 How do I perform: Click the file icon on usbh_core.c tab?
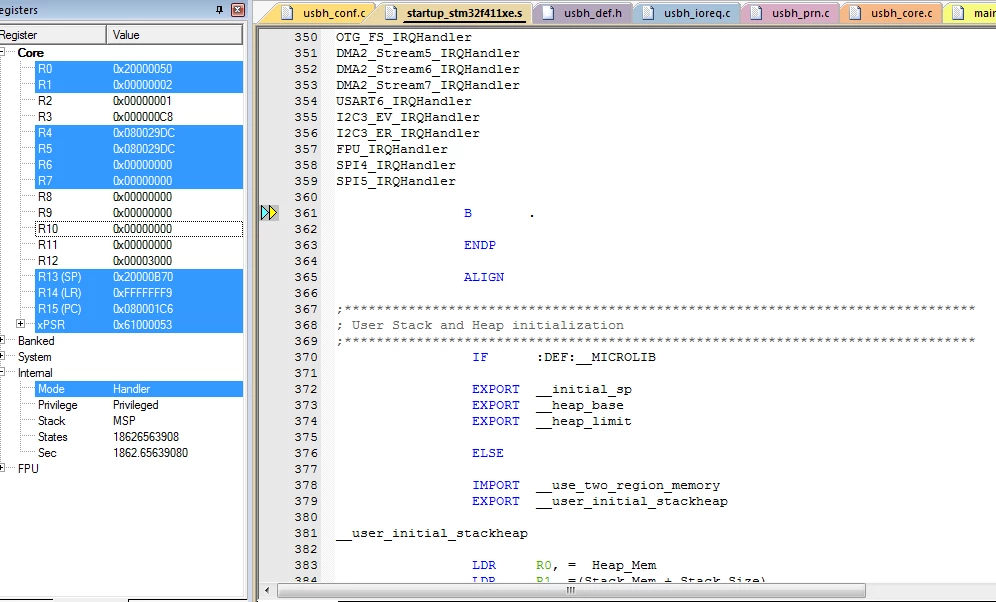[856, 13]
